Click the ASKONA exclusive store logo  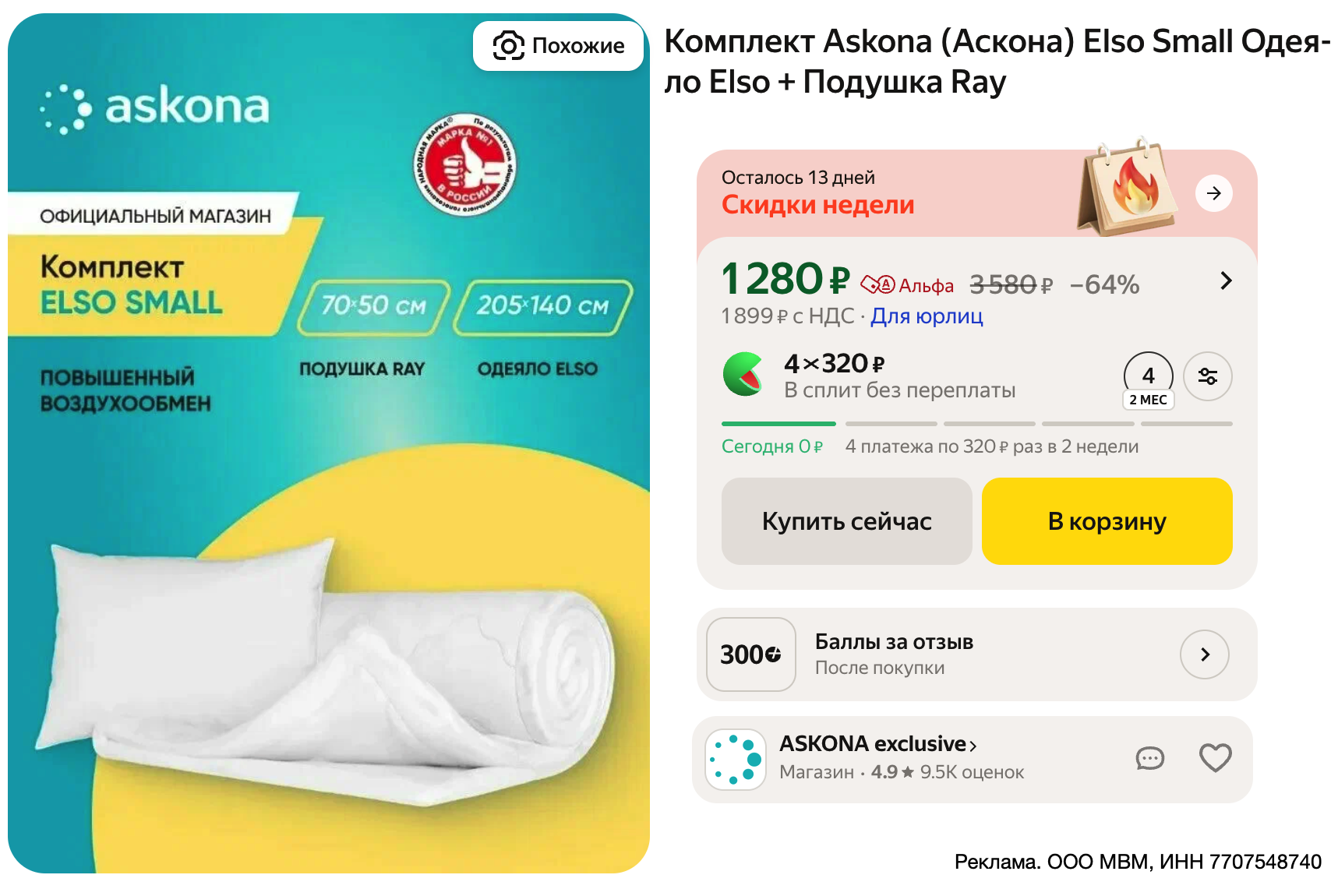736,760
